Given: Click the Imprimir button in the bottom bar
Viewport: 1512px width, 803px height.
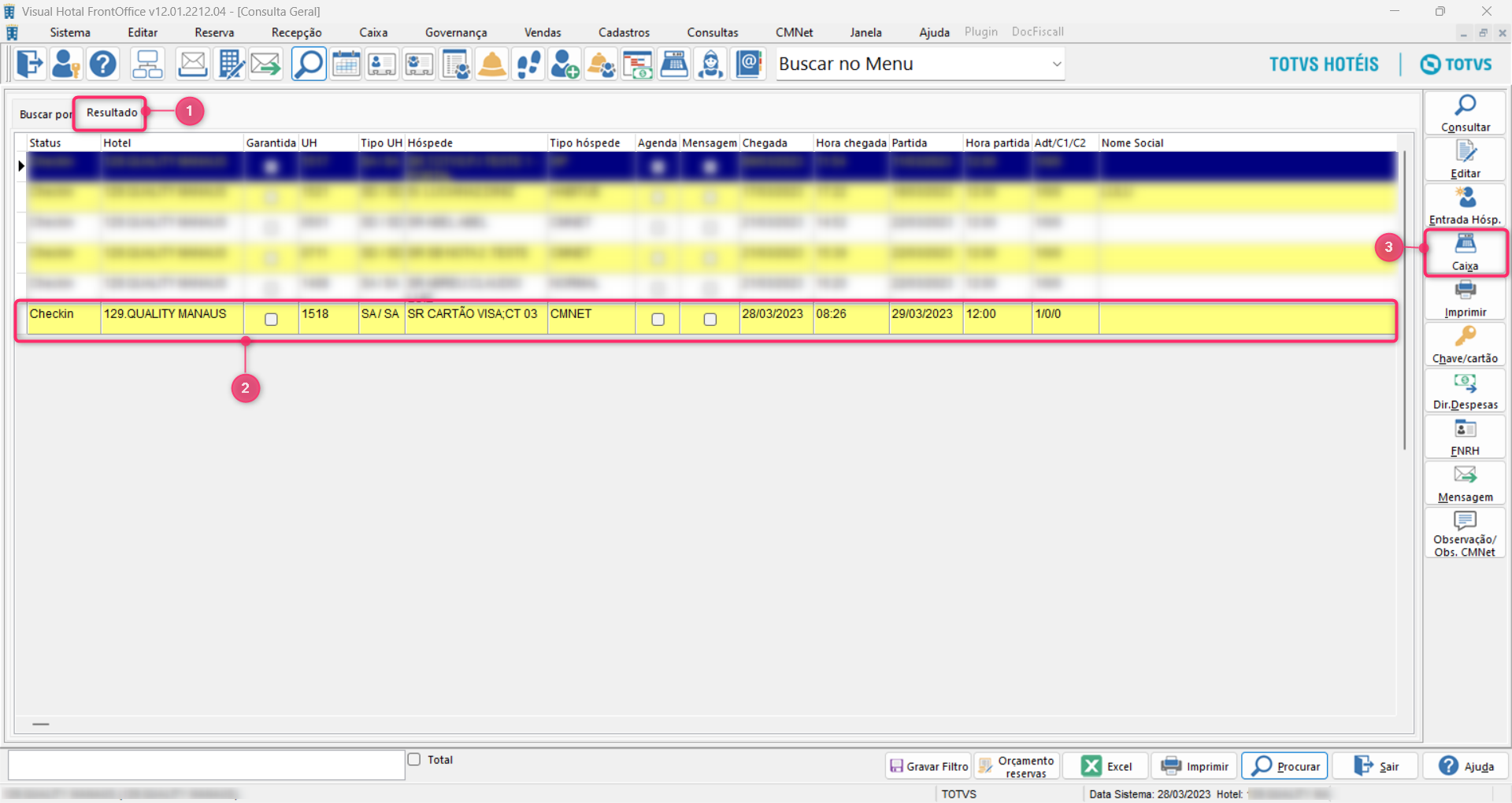Looking at the screenshot, I should 1195,766.
